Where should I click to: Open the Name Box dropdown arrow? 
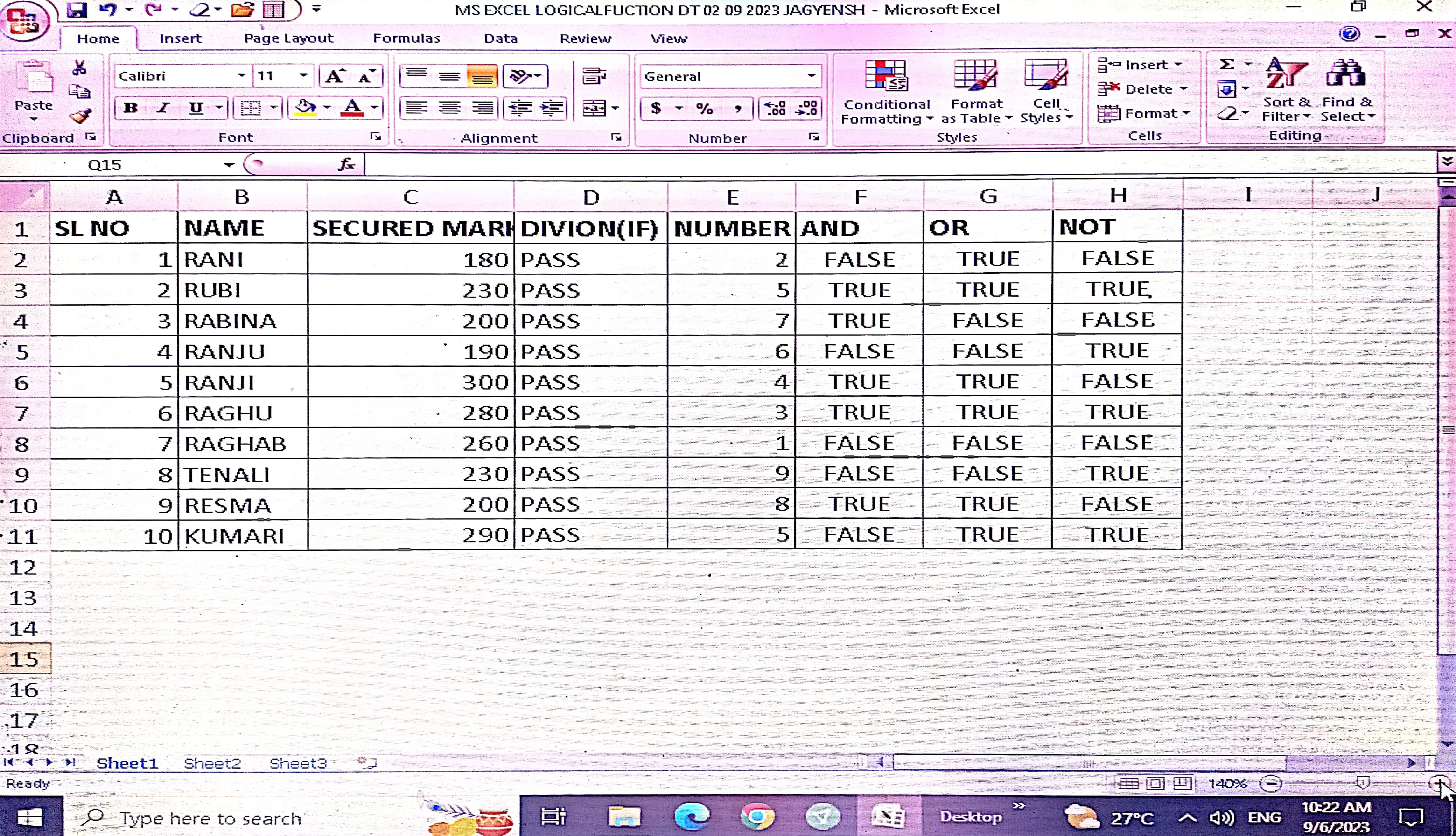pos(229,165)
